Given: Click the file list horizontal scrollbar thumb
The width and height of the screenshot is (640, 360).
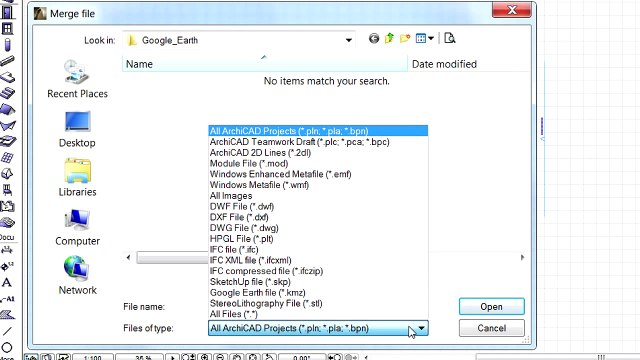Looking at the screenshot, I should point(172,258).
